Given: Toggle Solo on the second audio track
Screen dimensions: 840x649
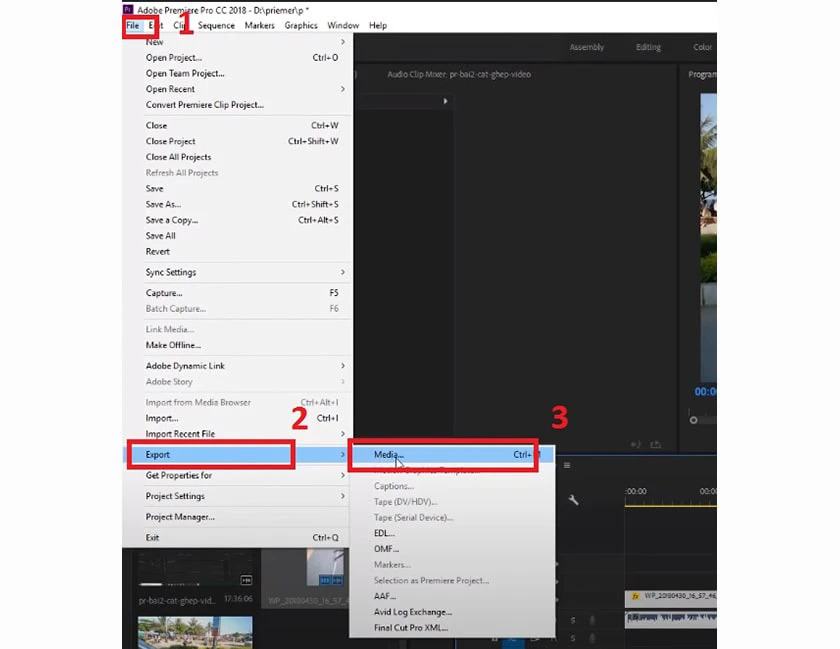Looking at the screenshot, I should [573, 638].
